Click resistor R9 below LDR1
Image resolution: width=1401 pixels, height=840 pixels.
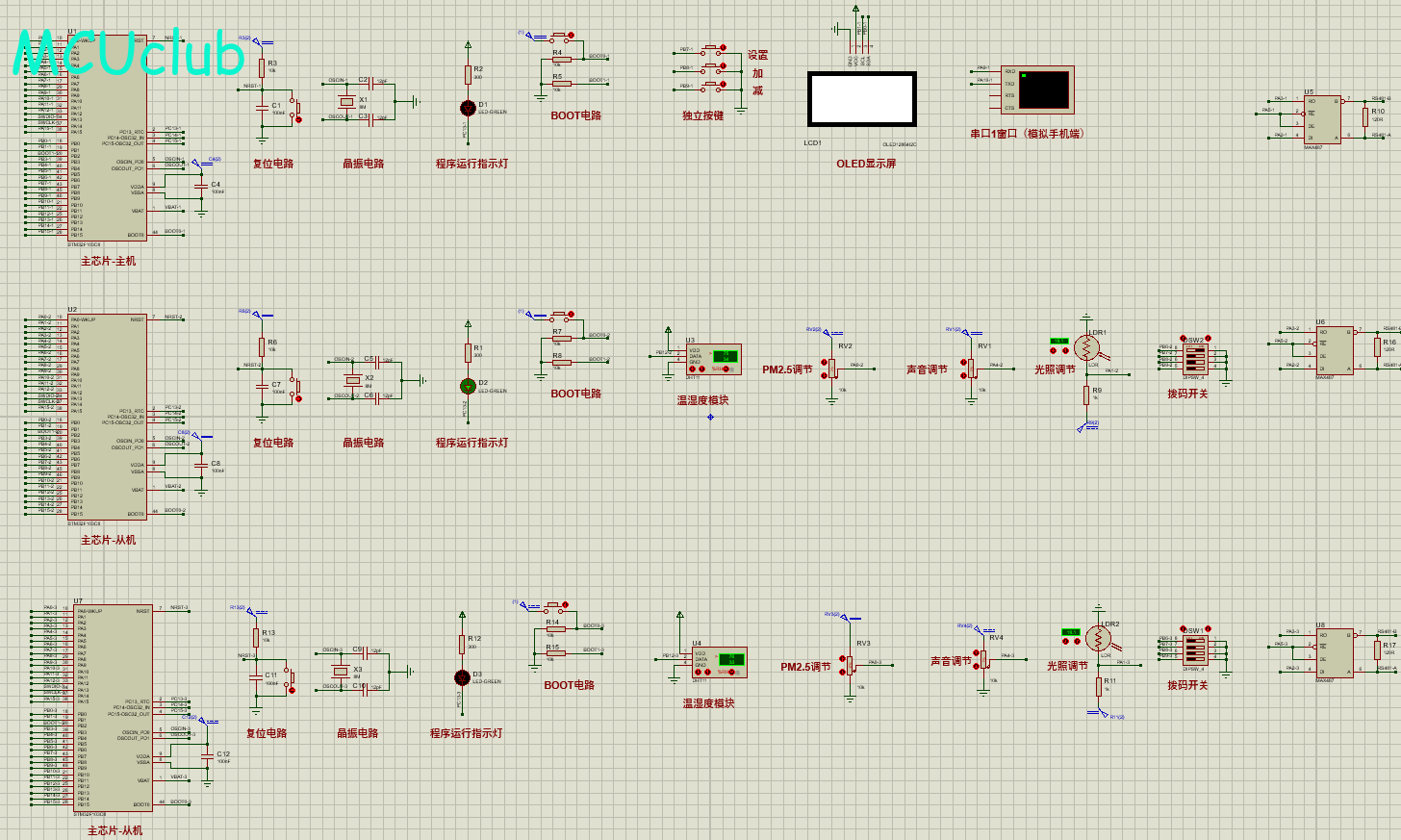(x=1085, y=395)
